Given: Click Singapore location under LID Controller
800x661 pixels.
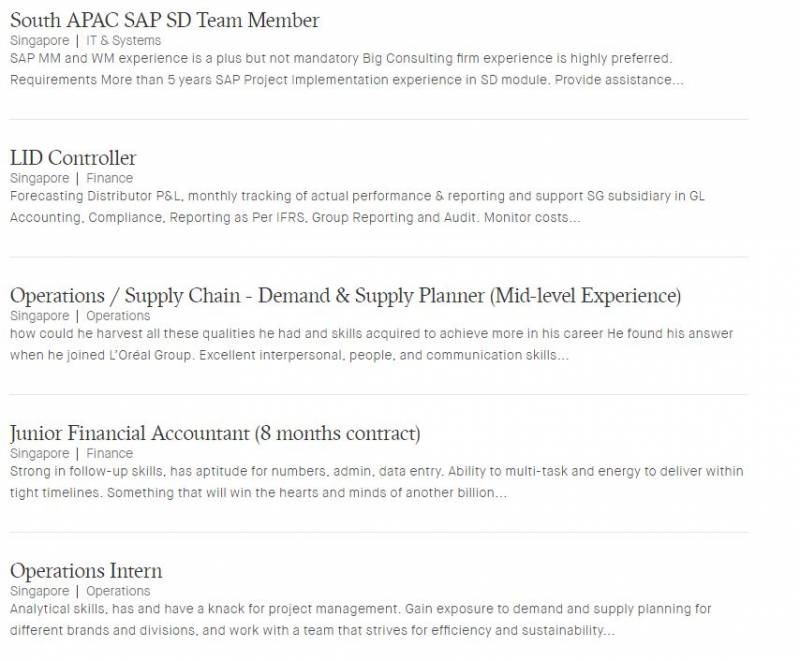Looking at the screenshot, I should (39, 178).
